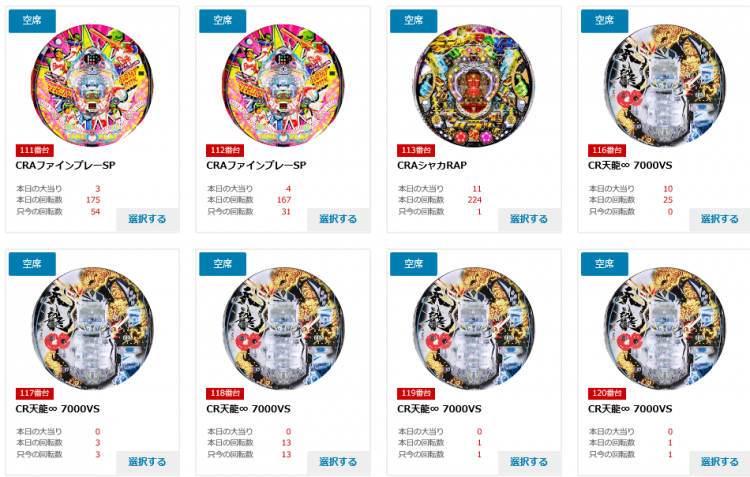Choose machine 119 via 選択する
Viewport: 750px width, 477px height.
pos(529,462)
